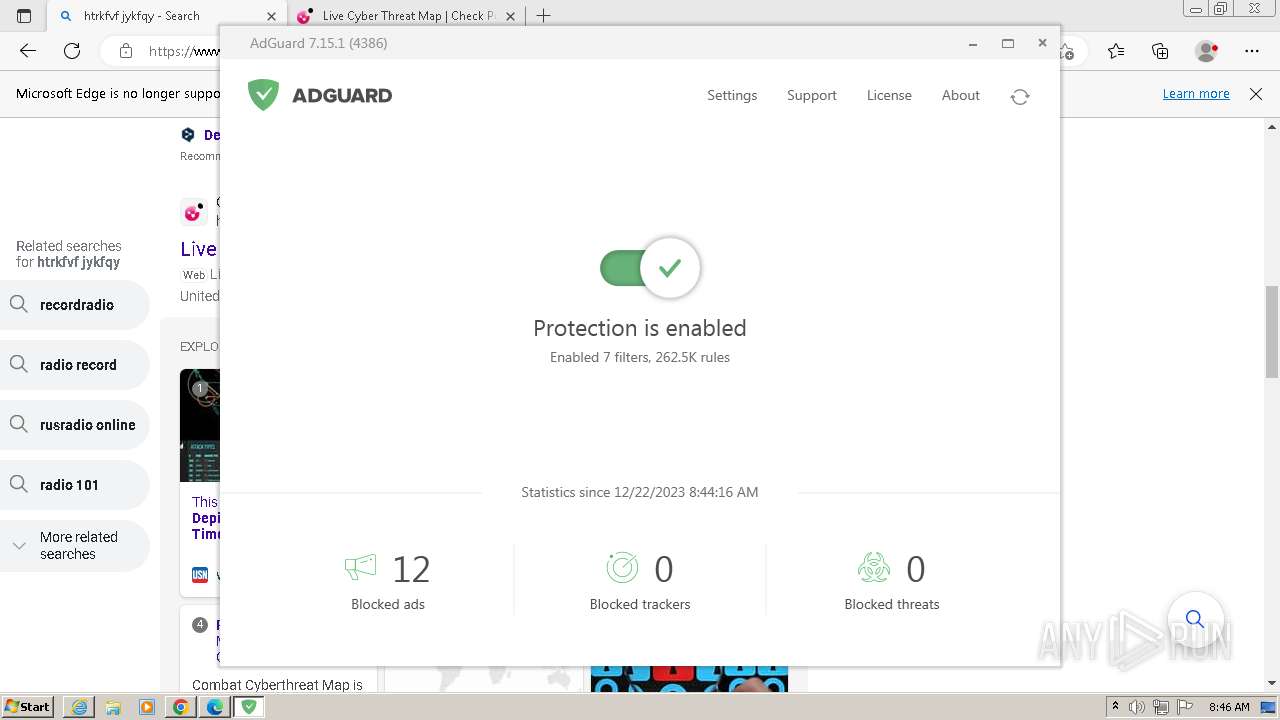Open Edge favorites star icon
This screenshot has height=720, width=1280.
1116,51
